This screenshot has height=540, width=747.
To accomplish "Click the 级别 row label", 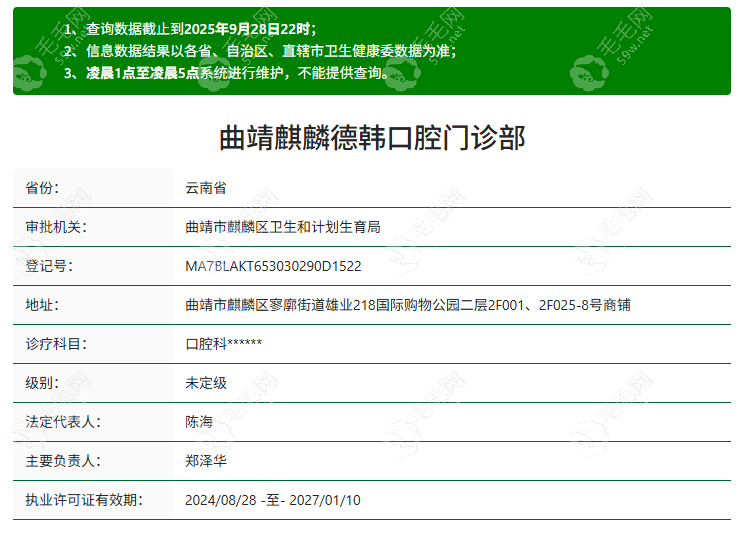I will click(42, 383).
